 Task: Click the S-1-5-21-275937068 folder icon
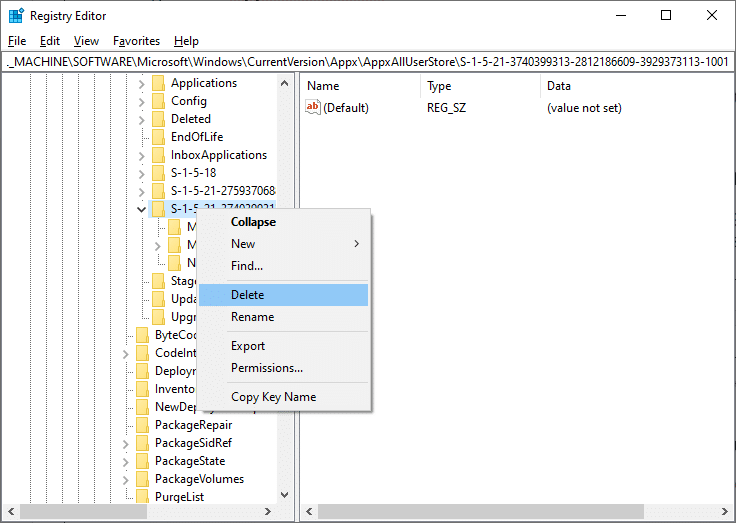[159, 191]
